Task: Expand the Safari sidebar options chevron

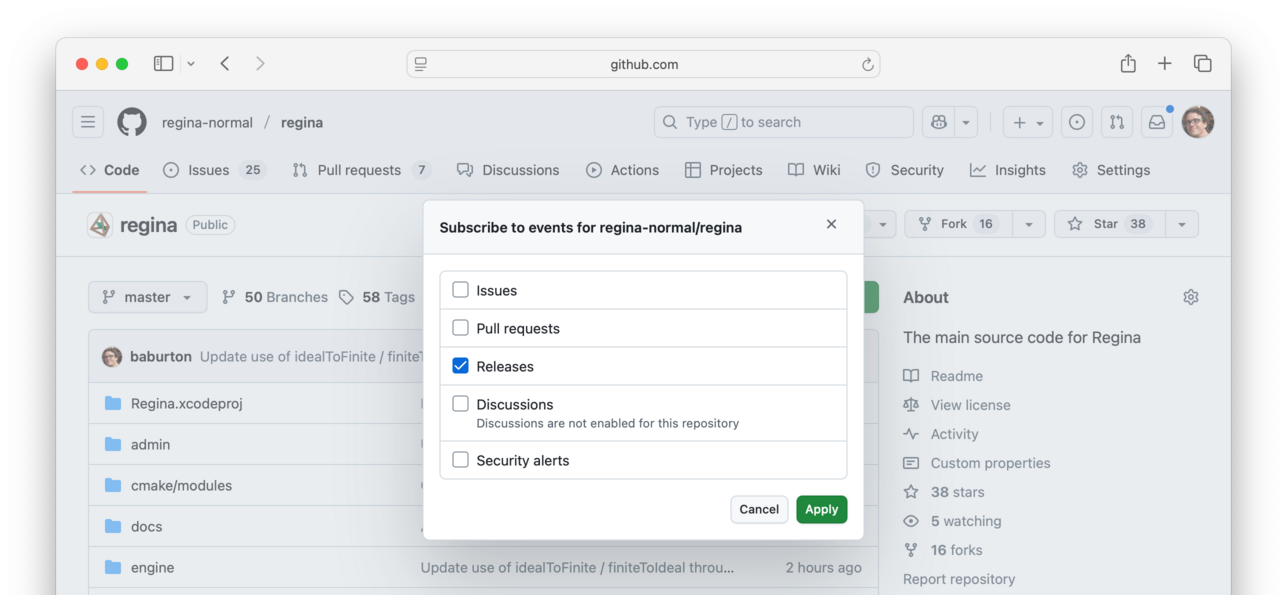Action: click(191, 63)
